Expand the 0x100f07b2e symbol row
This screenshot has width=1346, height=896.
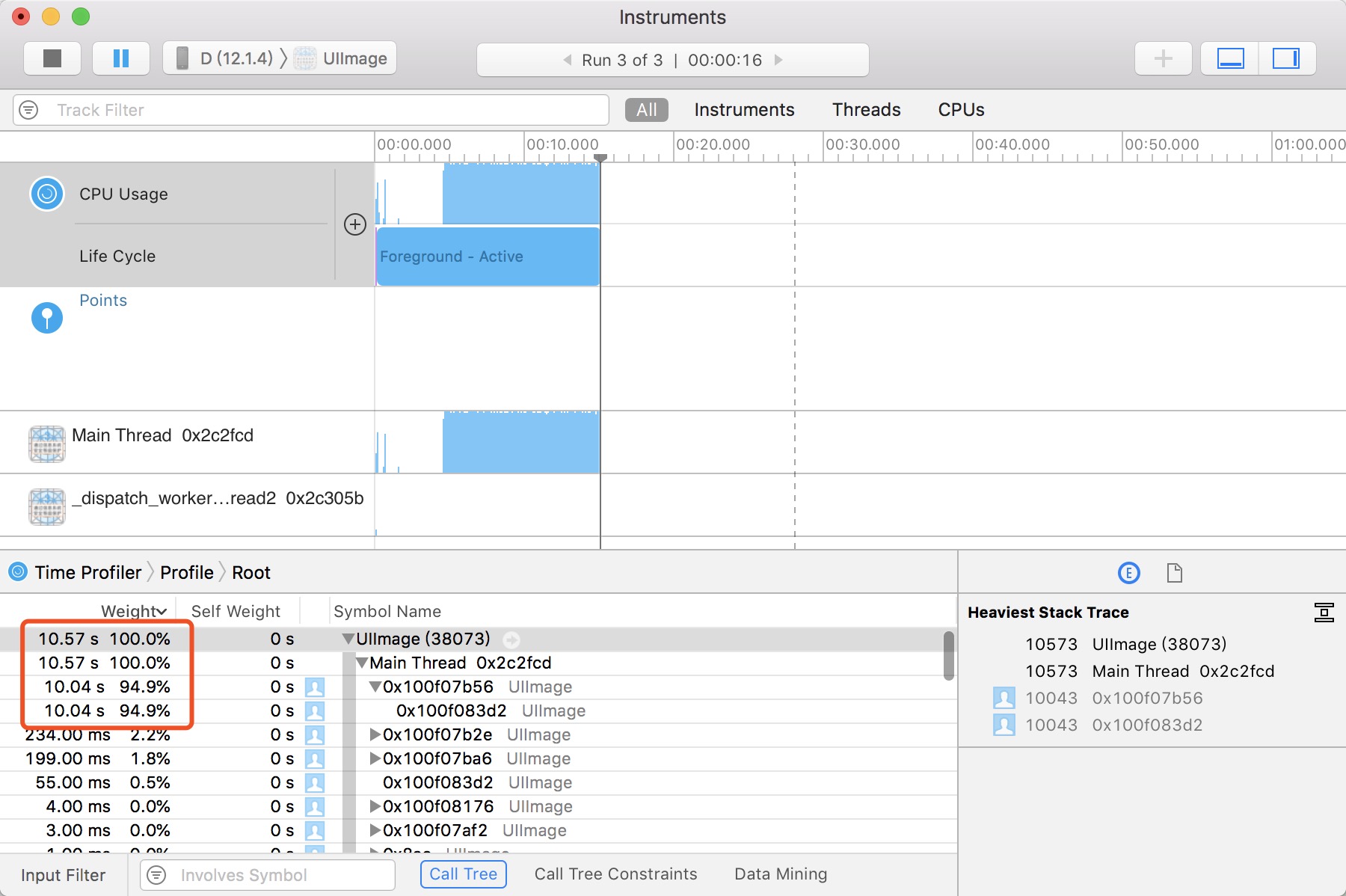(375, 735)
